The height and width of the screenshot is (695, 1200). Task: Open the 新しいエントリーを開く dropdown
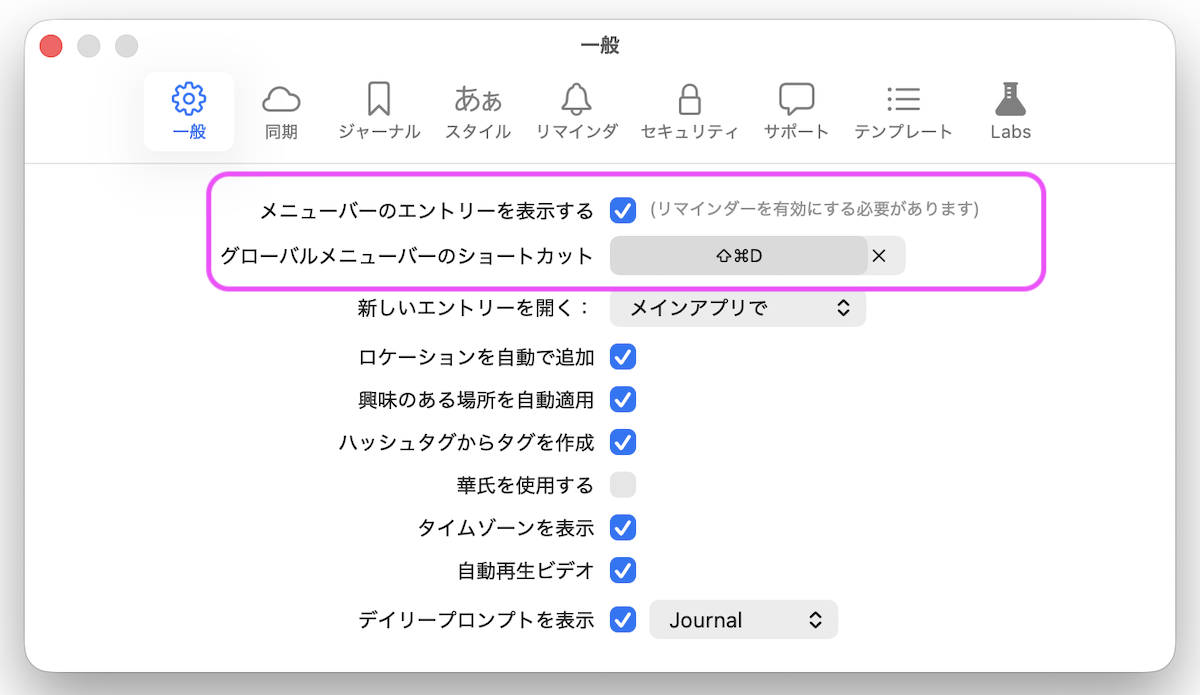click(738, 309)
